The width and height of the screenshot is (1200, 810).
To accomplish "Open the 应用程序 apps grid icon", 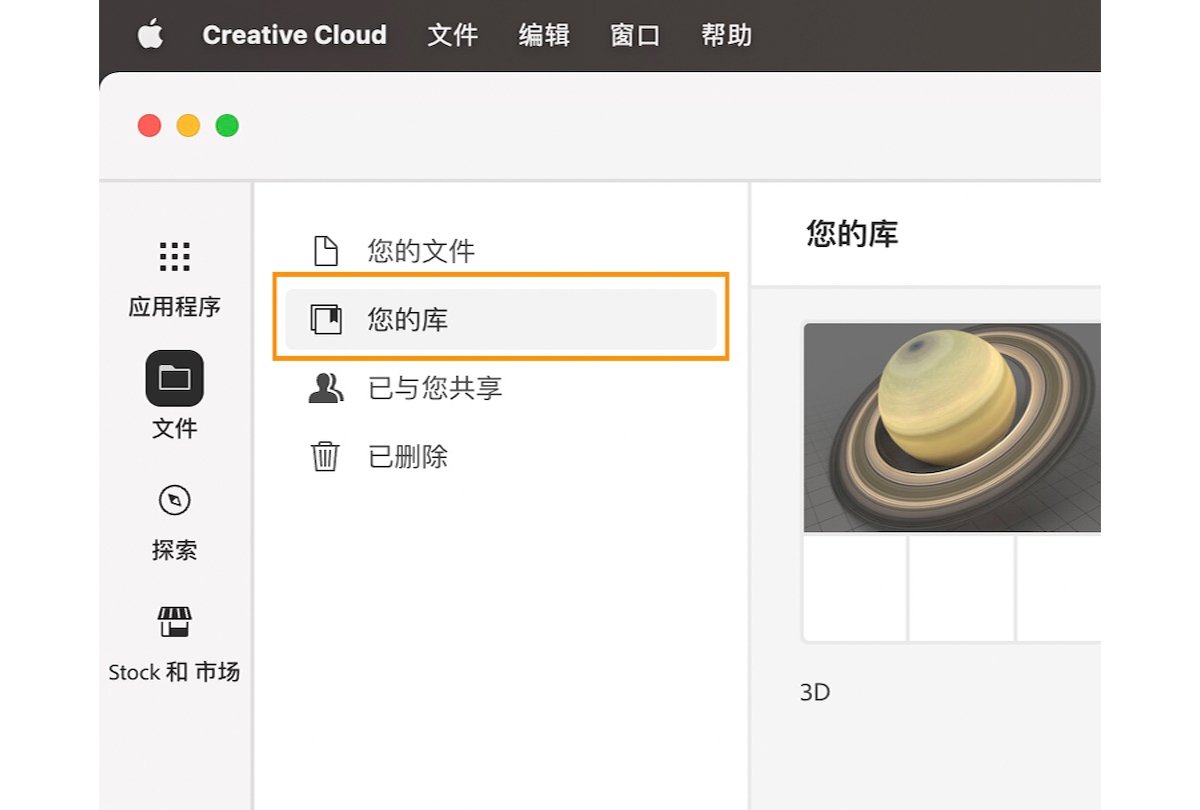I will tap(175, 255).
